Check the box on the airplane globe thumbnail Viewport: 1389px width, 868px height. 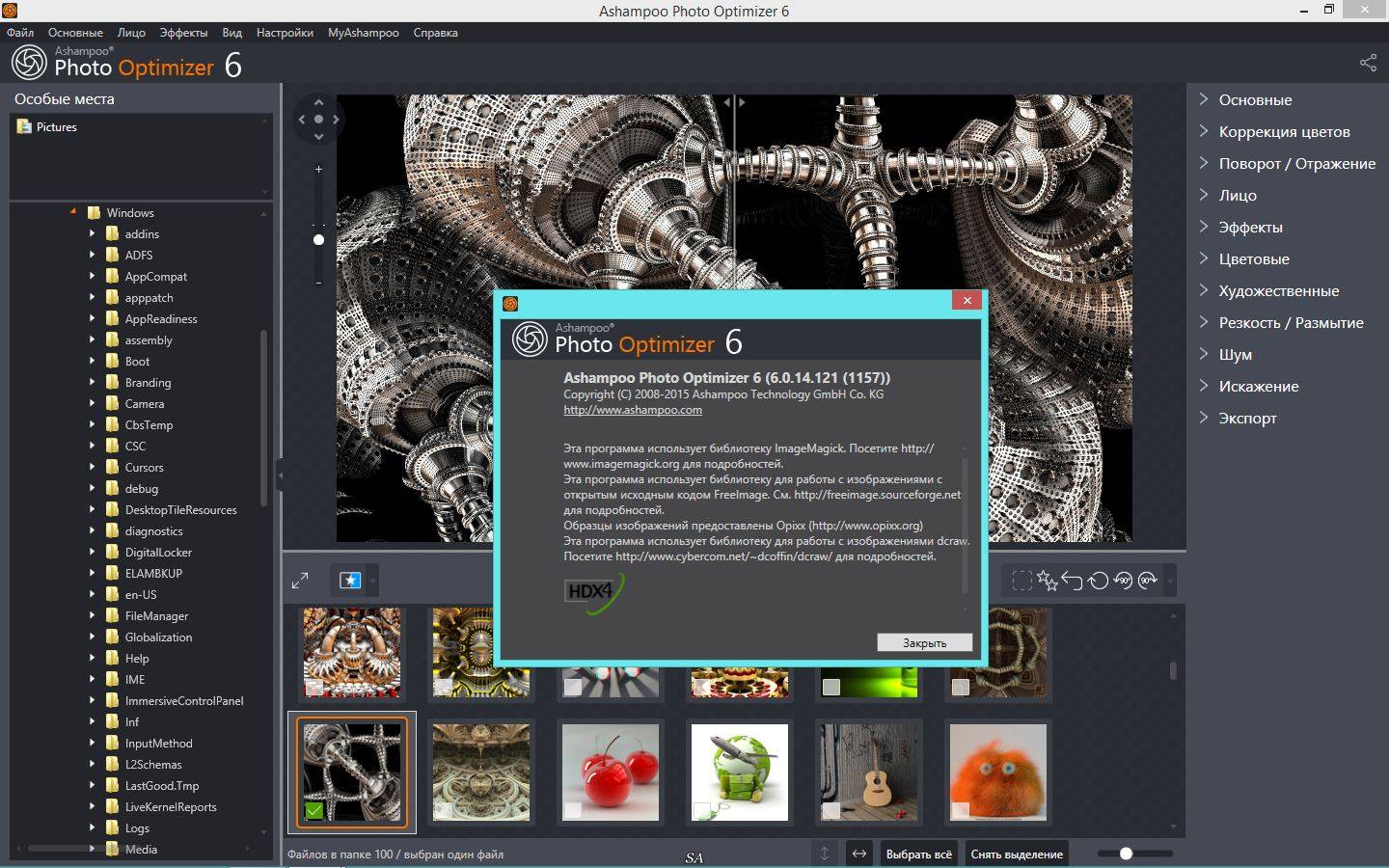(702, 810)
